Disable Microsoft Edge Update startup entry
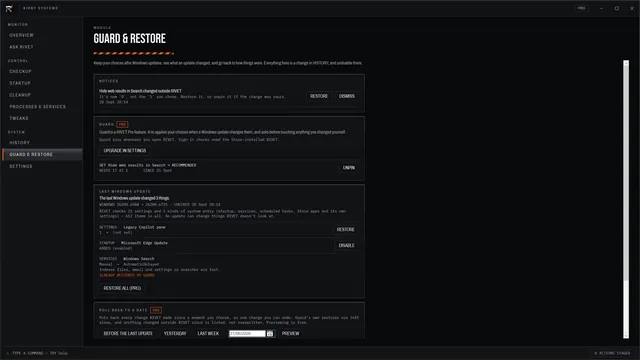Screen dimensions: 640x360 point(347,246)
